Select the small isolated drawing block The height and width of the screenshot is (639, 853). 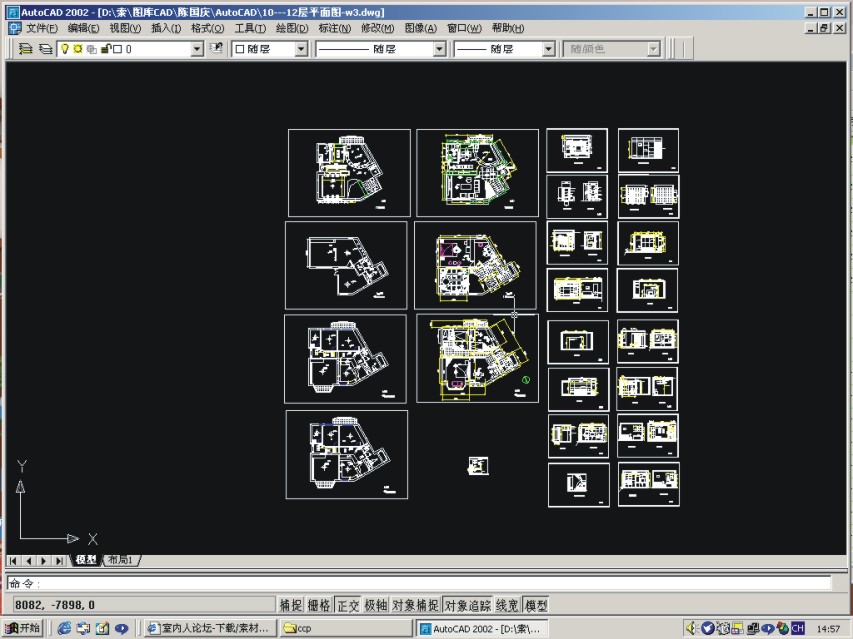click(x=478, y=466)
